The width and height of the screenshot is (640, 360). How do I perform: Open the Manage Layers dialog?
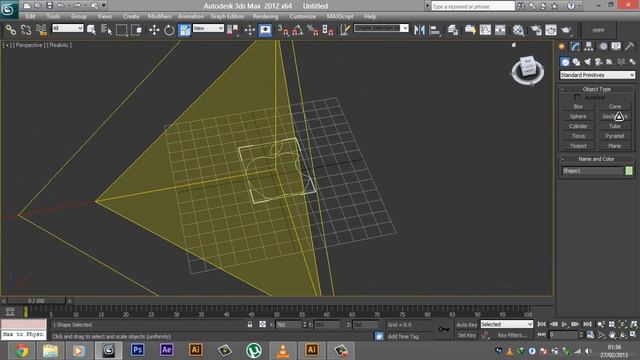coord(453,30)
